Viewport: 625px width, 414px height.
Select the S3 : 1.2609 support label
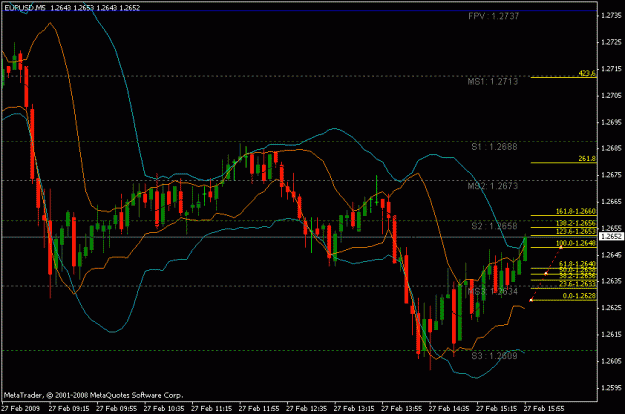point(494,355)
